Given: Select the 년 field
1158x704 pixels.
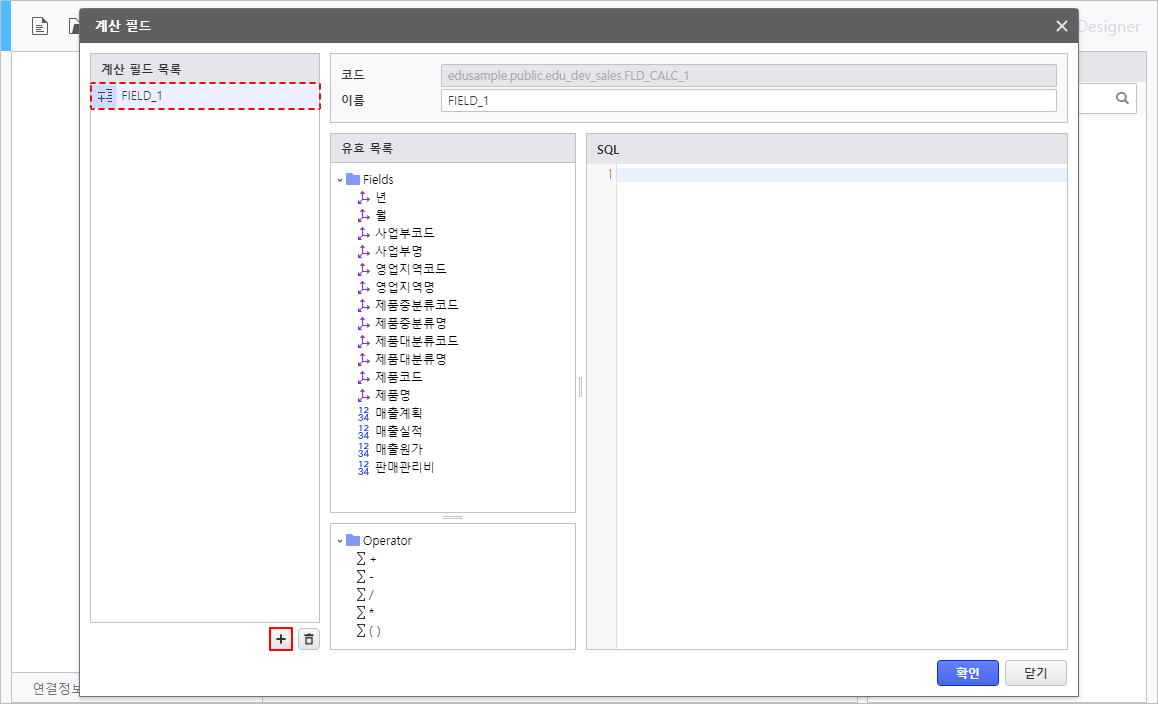Looking at the screenshot, I should [381, 197].
